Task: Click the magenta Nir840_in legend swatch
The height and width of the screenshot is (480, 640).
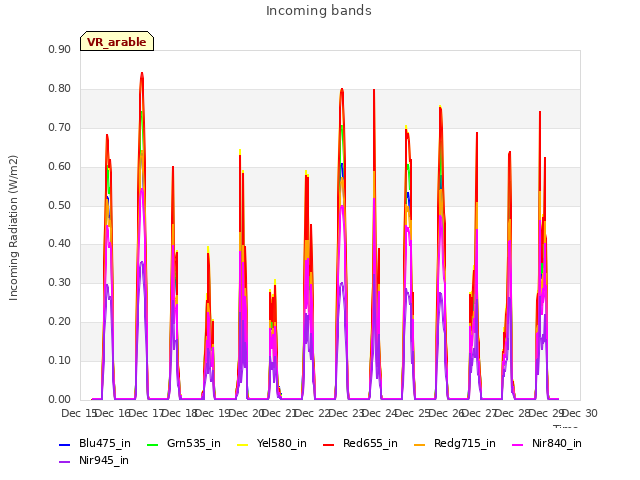Action: pos(518,444)
